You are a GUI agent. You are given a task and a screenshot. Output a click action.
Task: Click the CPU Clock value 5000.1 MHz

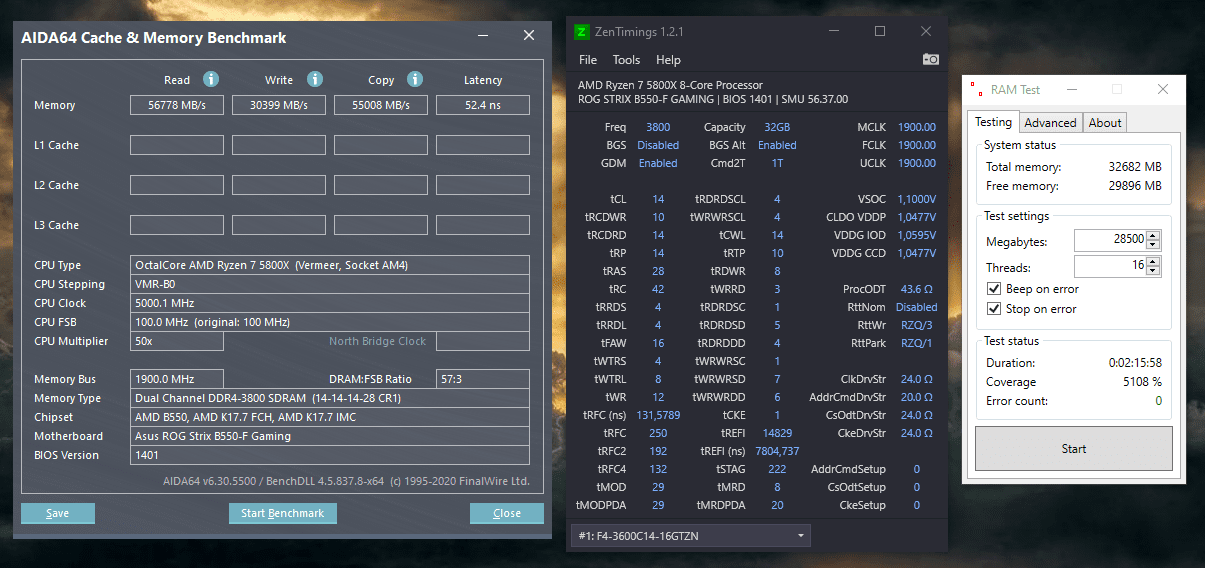(330, 303)
